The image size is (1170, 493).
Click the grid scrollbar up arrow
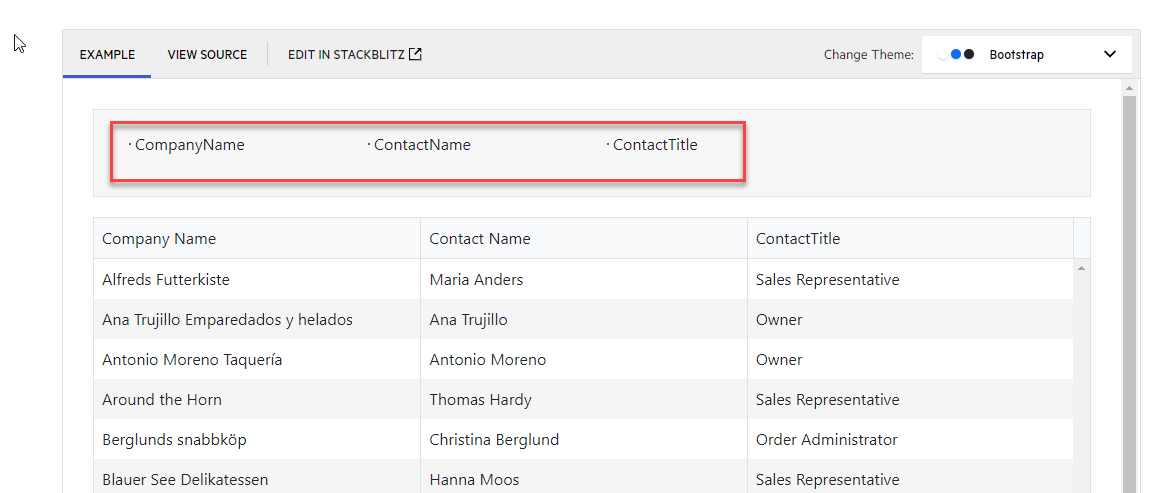(x=1081, y=268)
